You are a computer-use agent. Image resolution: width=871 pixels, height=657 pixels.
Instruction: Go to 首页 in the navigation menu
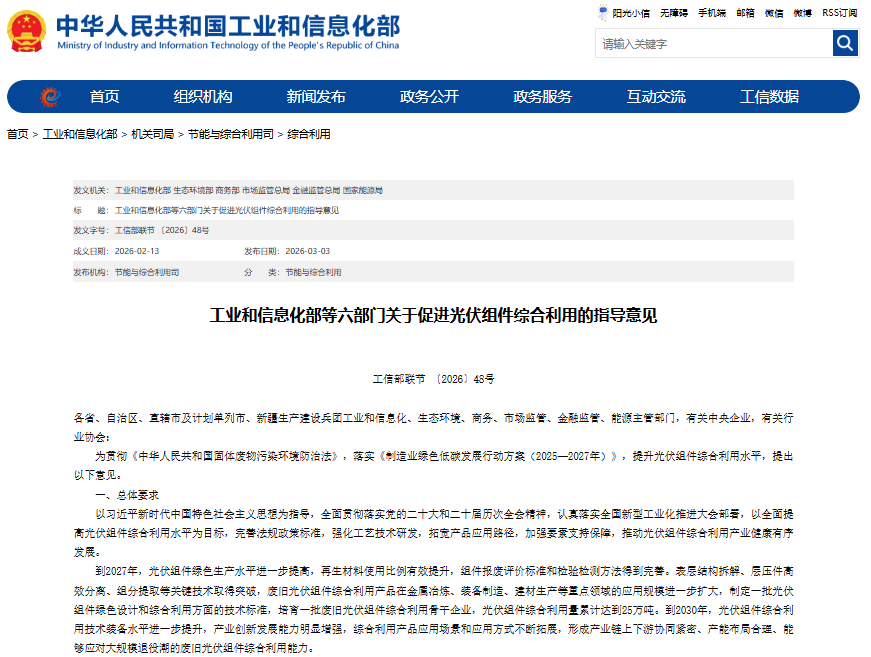[105, 96]
